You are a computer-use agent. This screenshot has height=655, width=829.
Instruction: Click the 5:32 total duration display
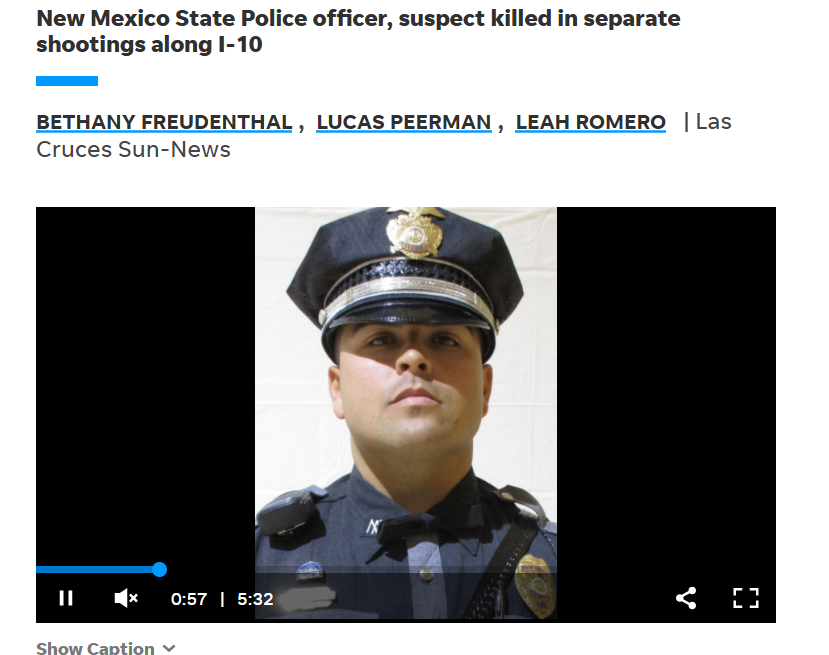tap(255, 599)
